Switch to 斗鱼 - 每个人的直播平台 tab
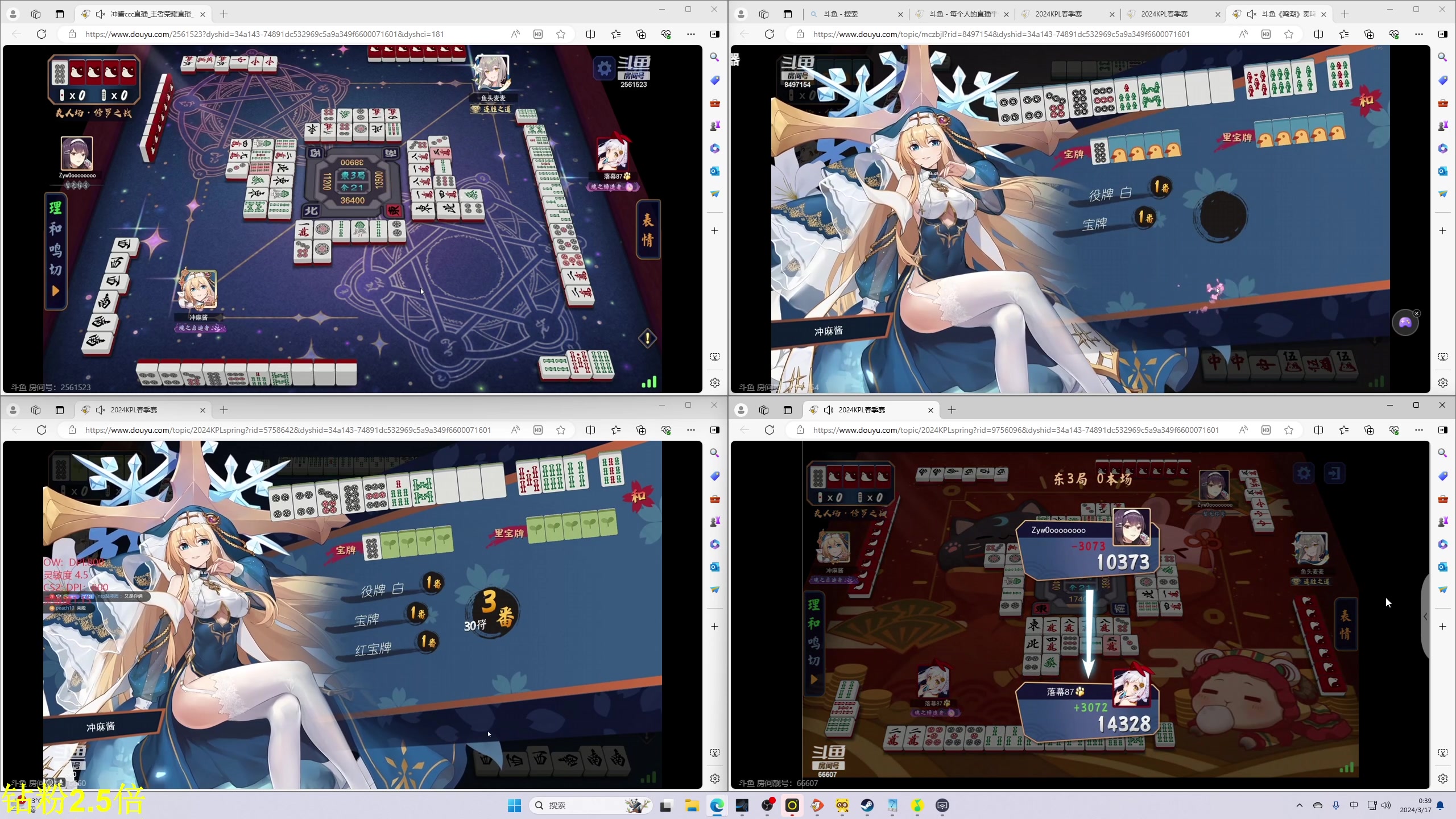This screenshot has width=1456, height=819. click(x=963, y=14)
